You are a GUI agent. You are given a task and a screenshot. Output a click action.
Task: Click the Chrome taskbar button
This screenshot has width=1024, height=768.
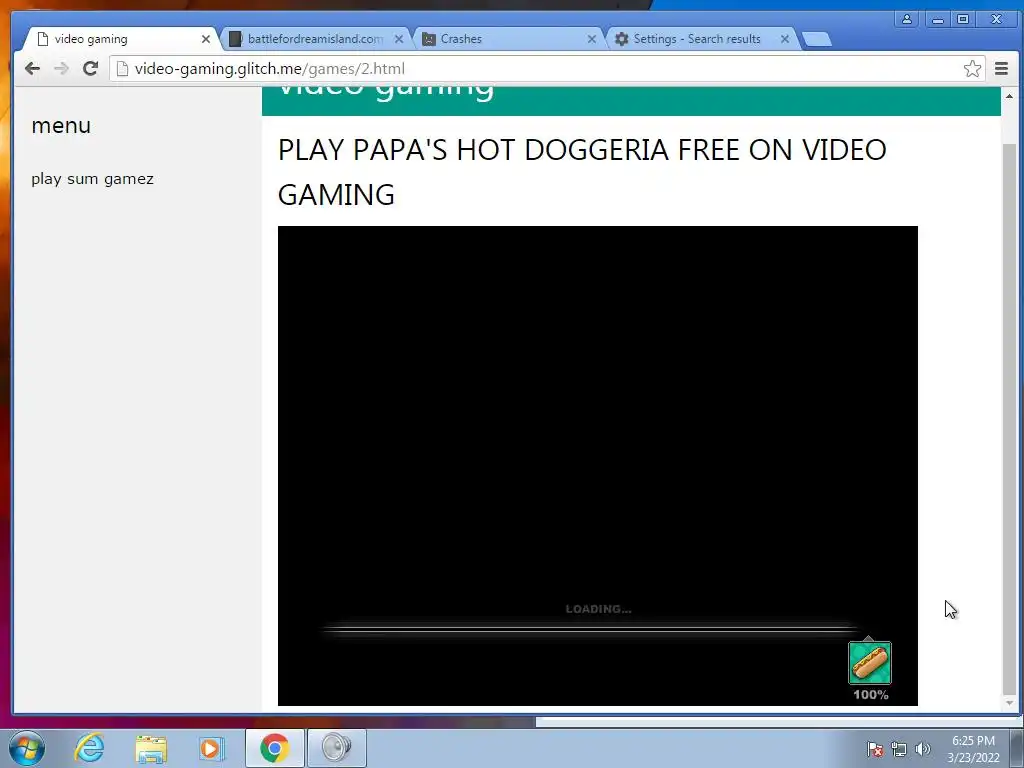point(274,748)
